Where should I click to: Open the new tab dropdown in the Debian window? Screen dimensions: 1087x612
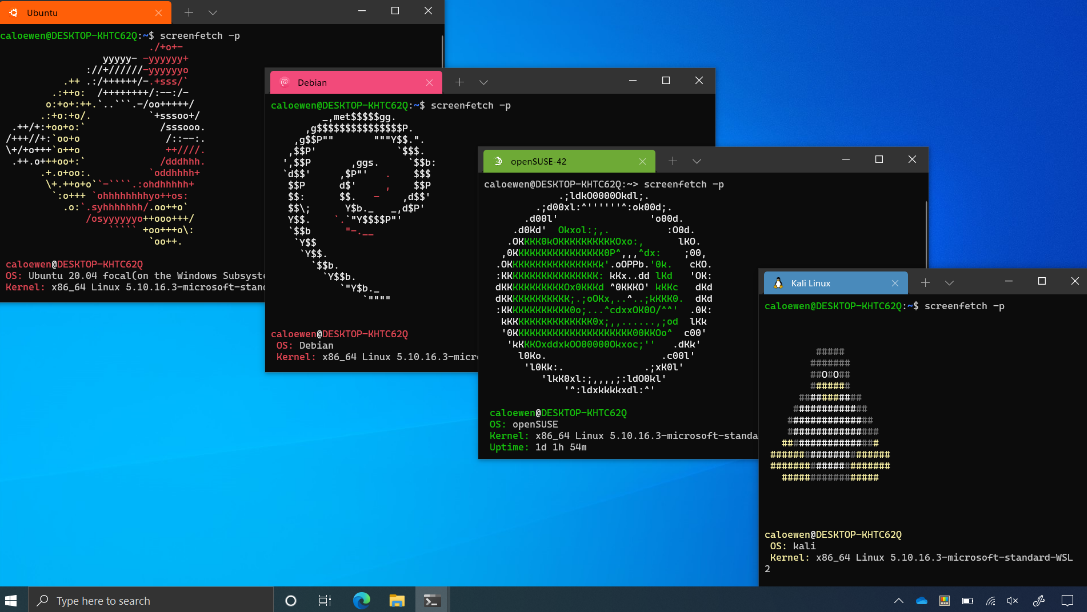tap(484, 82)
